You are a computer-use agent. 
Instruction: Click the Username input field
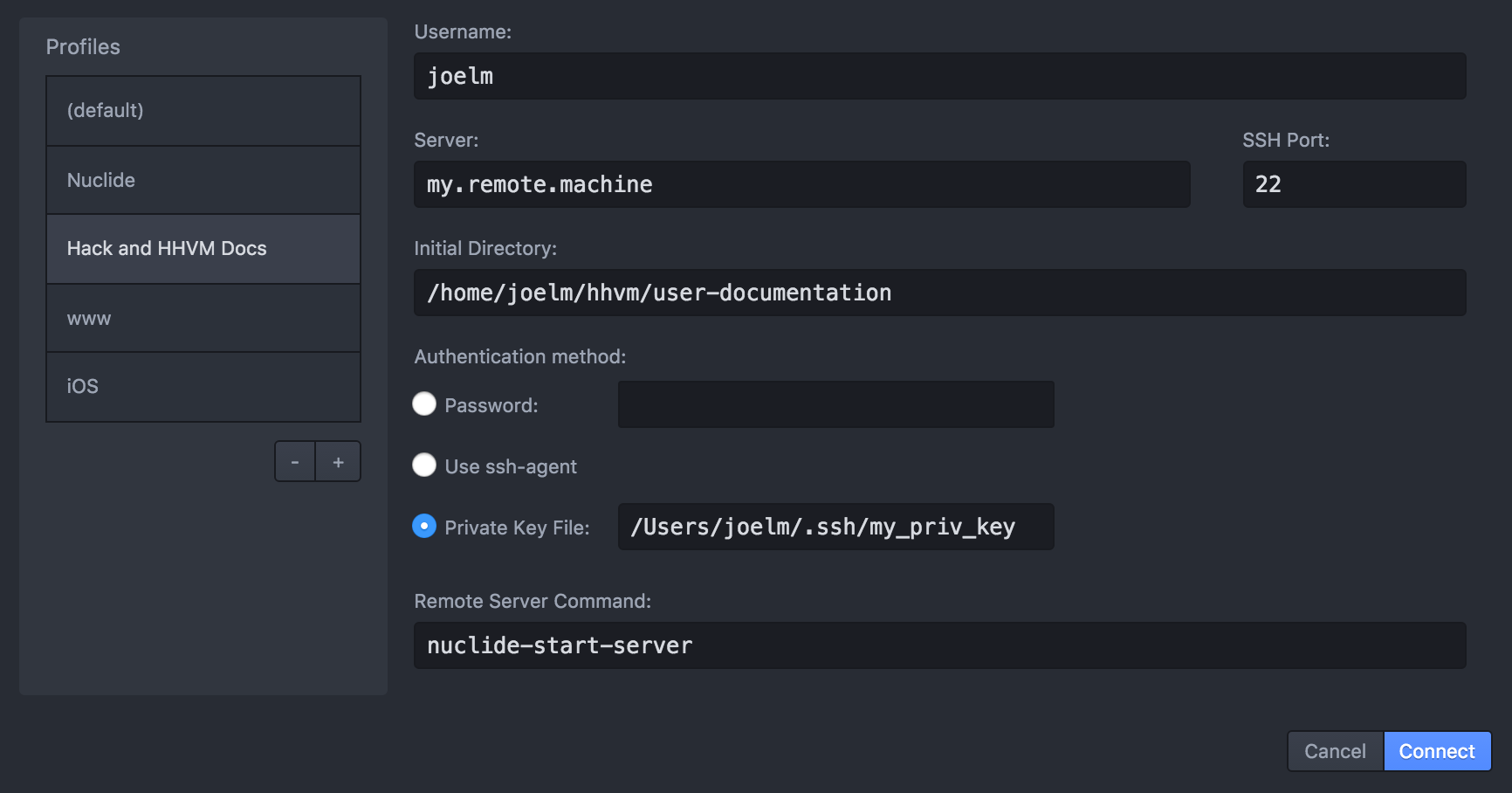(x=939, y=76)
